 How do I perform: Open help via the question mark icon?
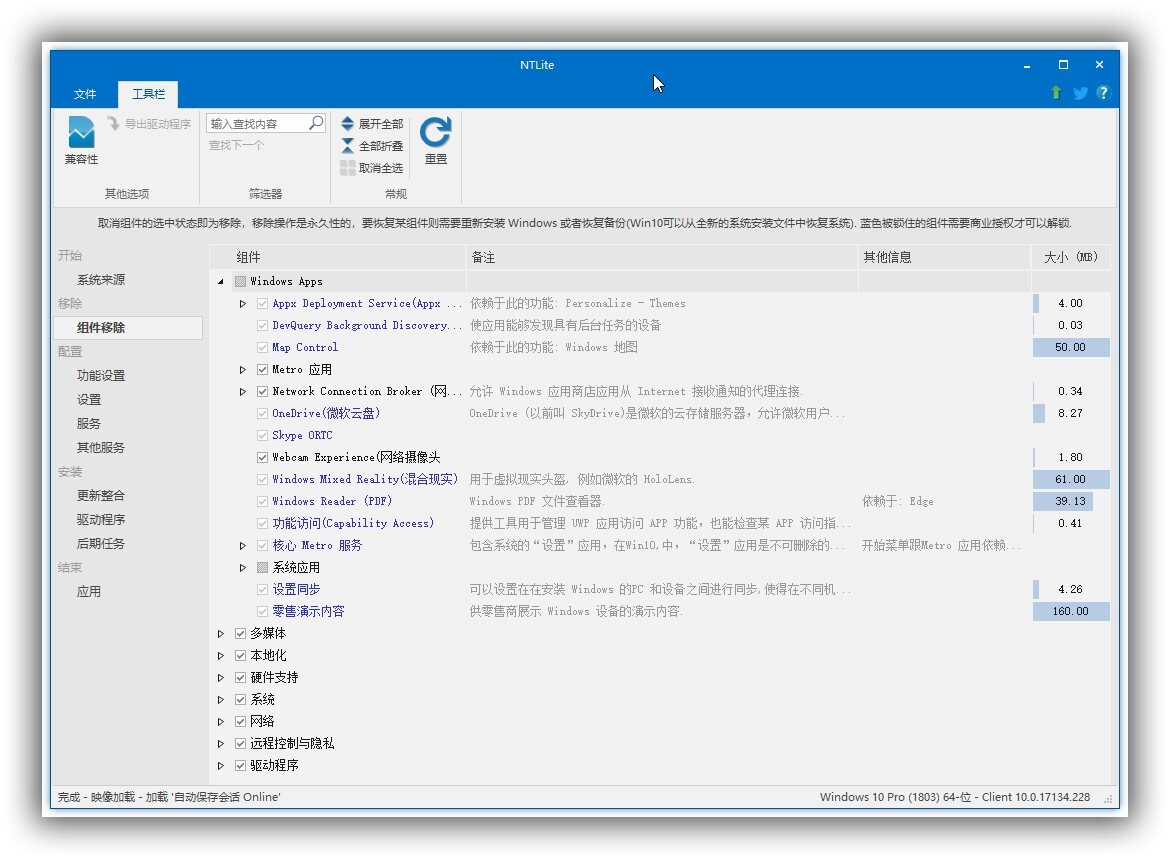[1102, 93]
